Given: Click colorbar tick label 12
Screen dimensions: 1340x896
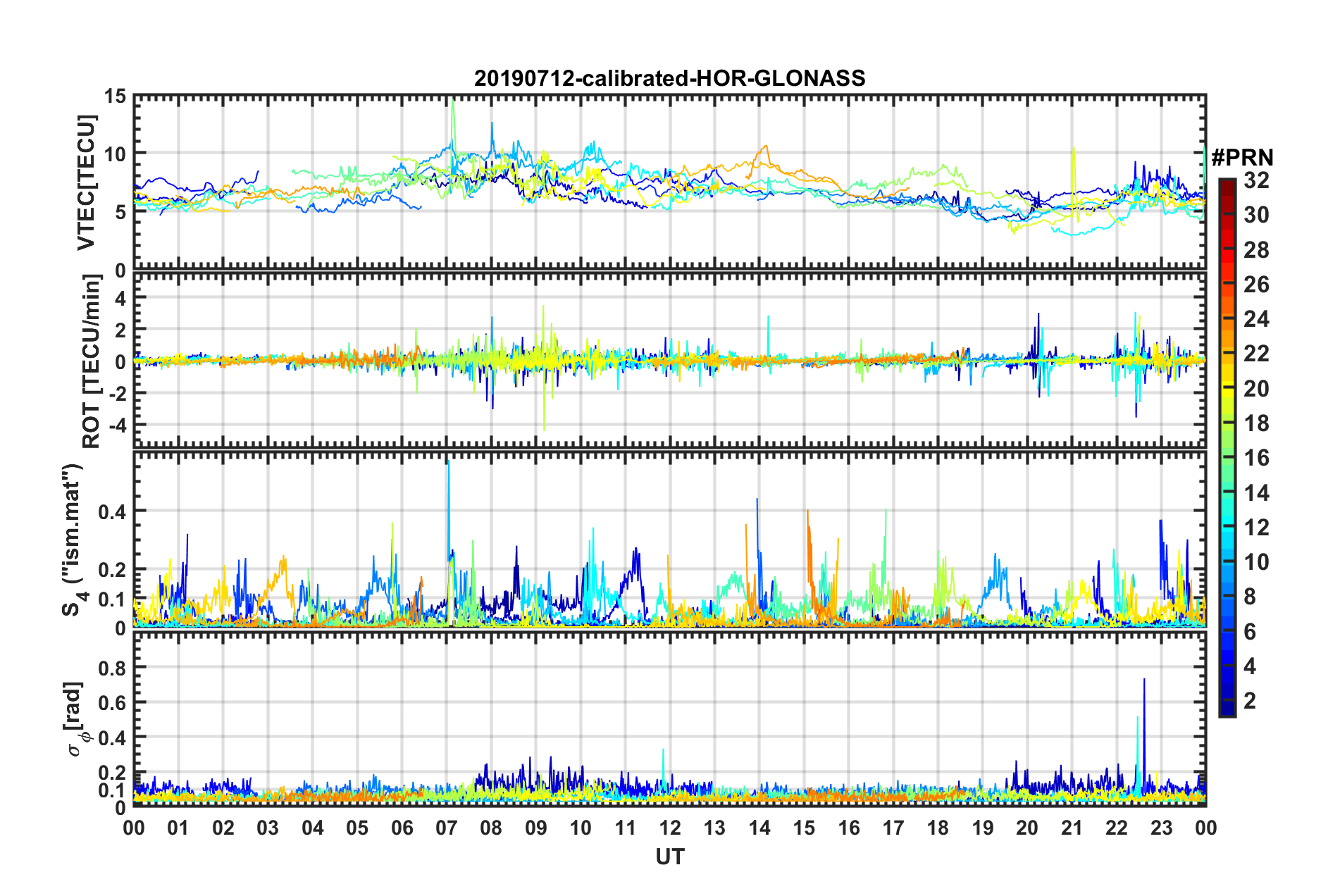Looking at the screenshot, I should (1256, 528).
